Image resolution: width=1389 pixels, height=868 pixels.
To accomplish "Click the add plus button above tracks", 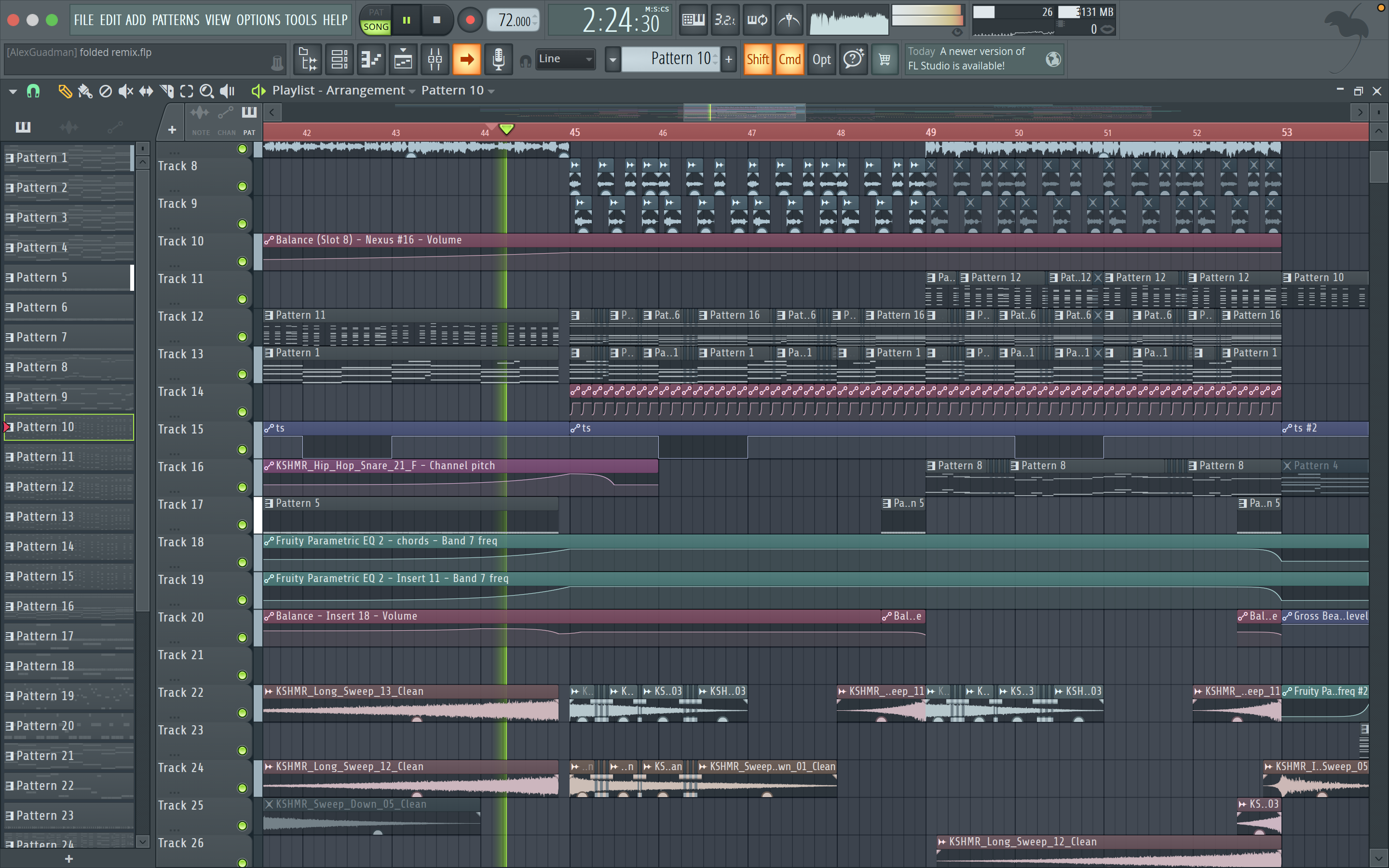I will pos(172,130).
